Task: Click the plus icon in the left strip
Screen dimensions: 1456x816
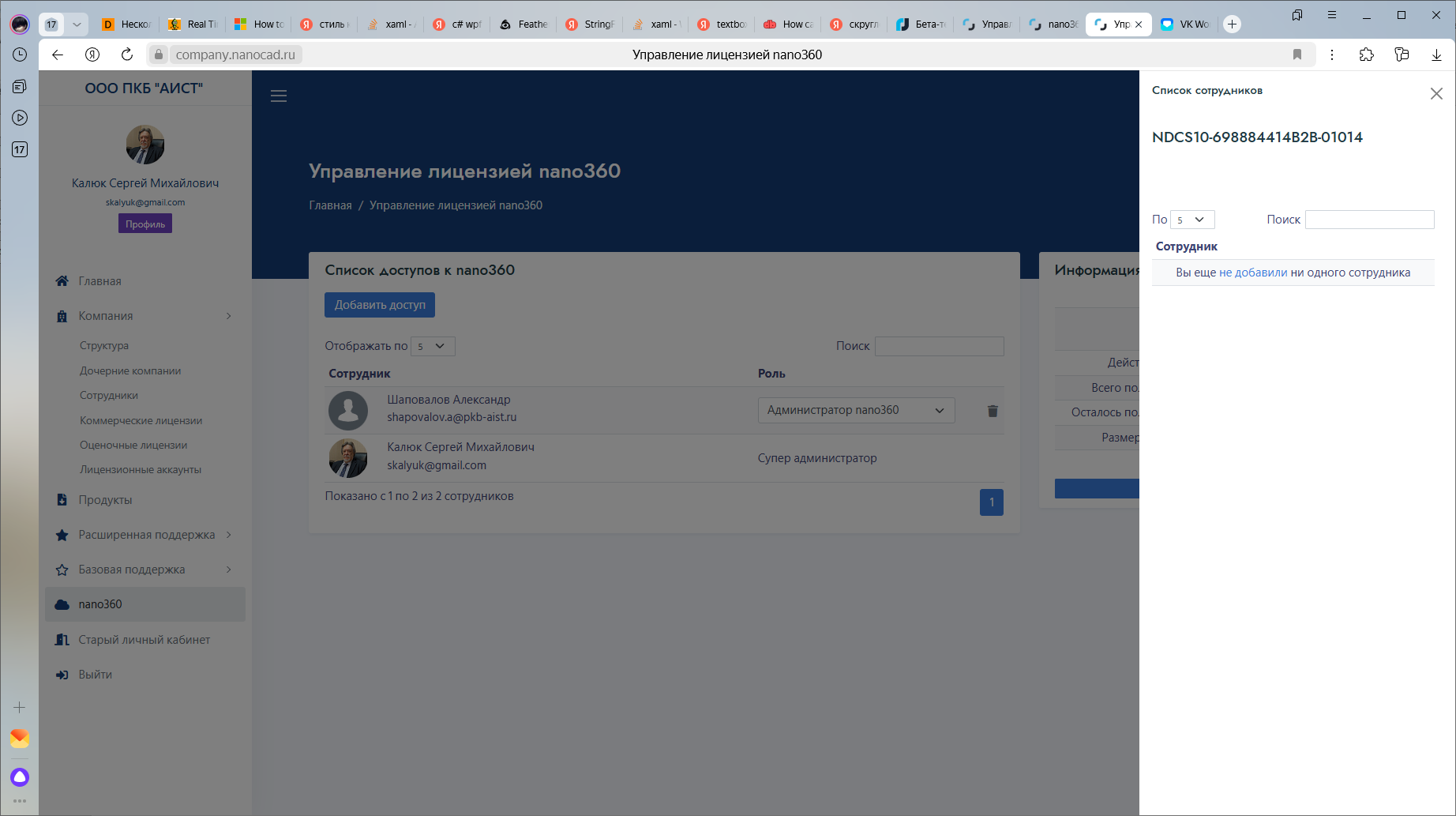Action: [x=20, y=708]
